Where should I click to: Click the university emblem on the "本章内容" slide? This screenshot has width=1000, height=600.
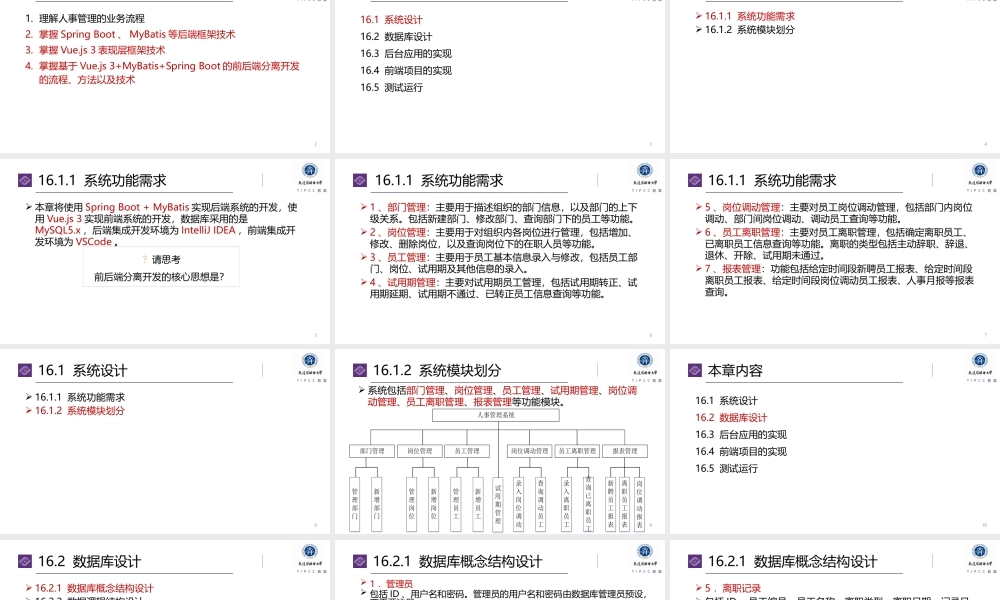[x=978, y=359]
